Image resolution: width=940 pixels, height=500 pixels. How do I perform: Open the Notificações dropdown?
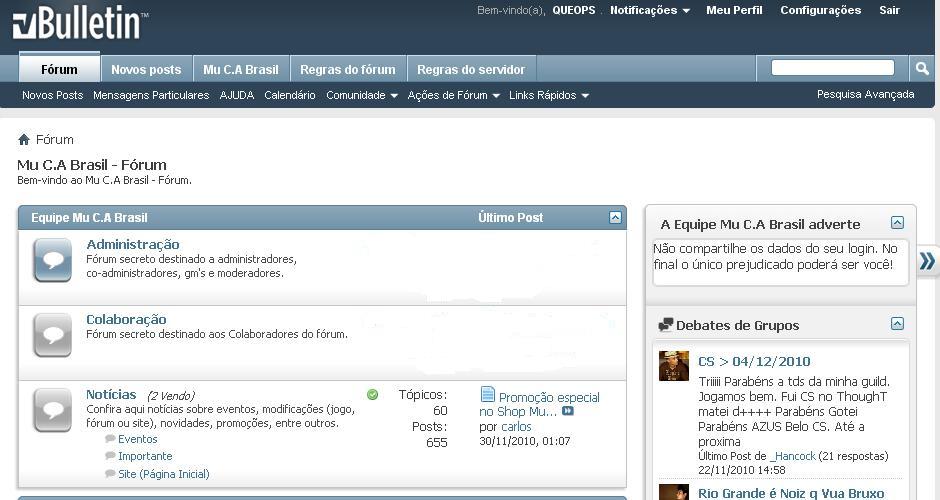pos(650,11)
